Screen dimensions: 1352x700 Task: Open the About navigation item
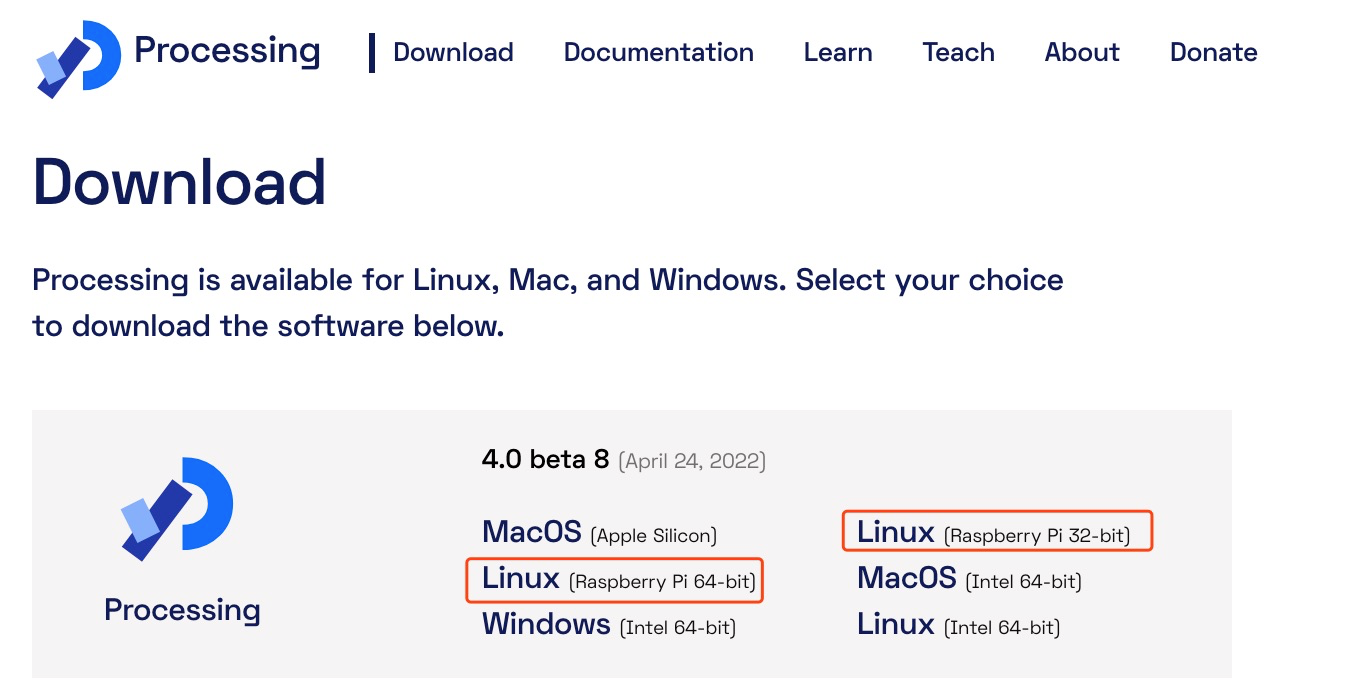(1082, 52)
